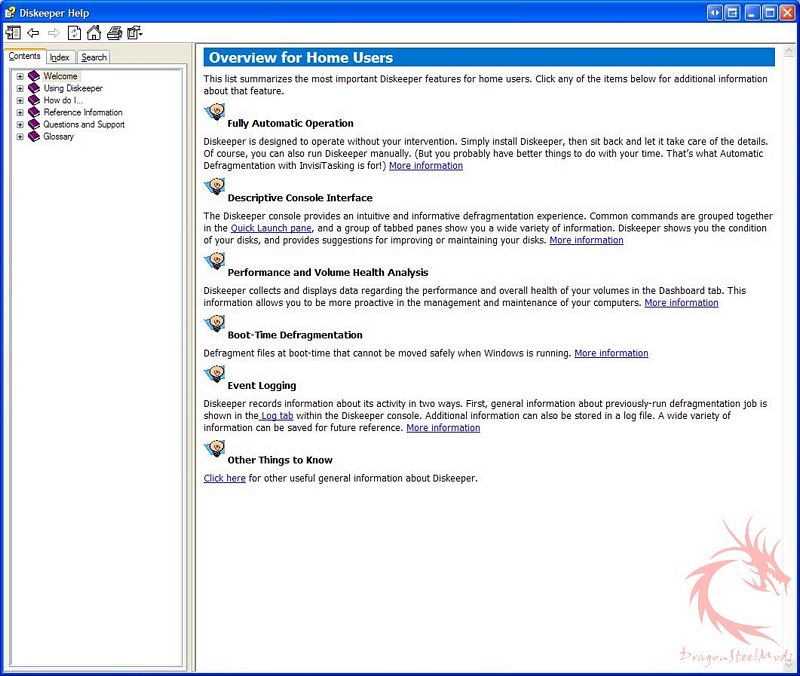Go back using the Back arrow

(x=33, y=33)
